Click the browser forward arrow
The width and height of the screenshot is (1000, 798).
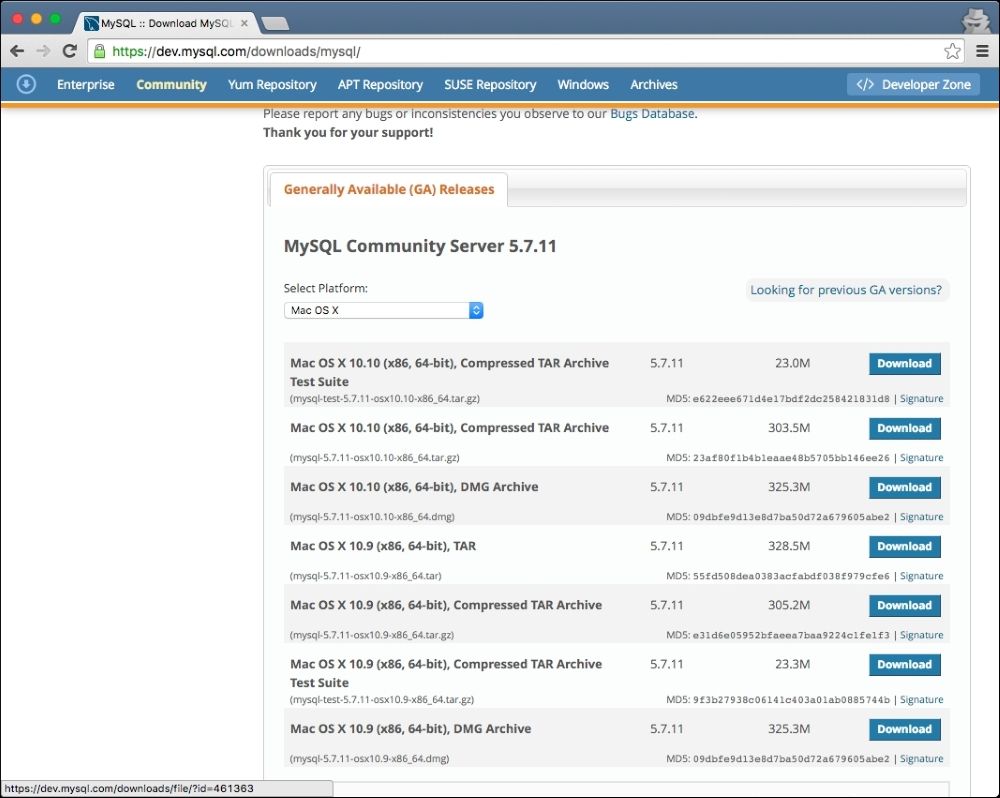point(43,51)
